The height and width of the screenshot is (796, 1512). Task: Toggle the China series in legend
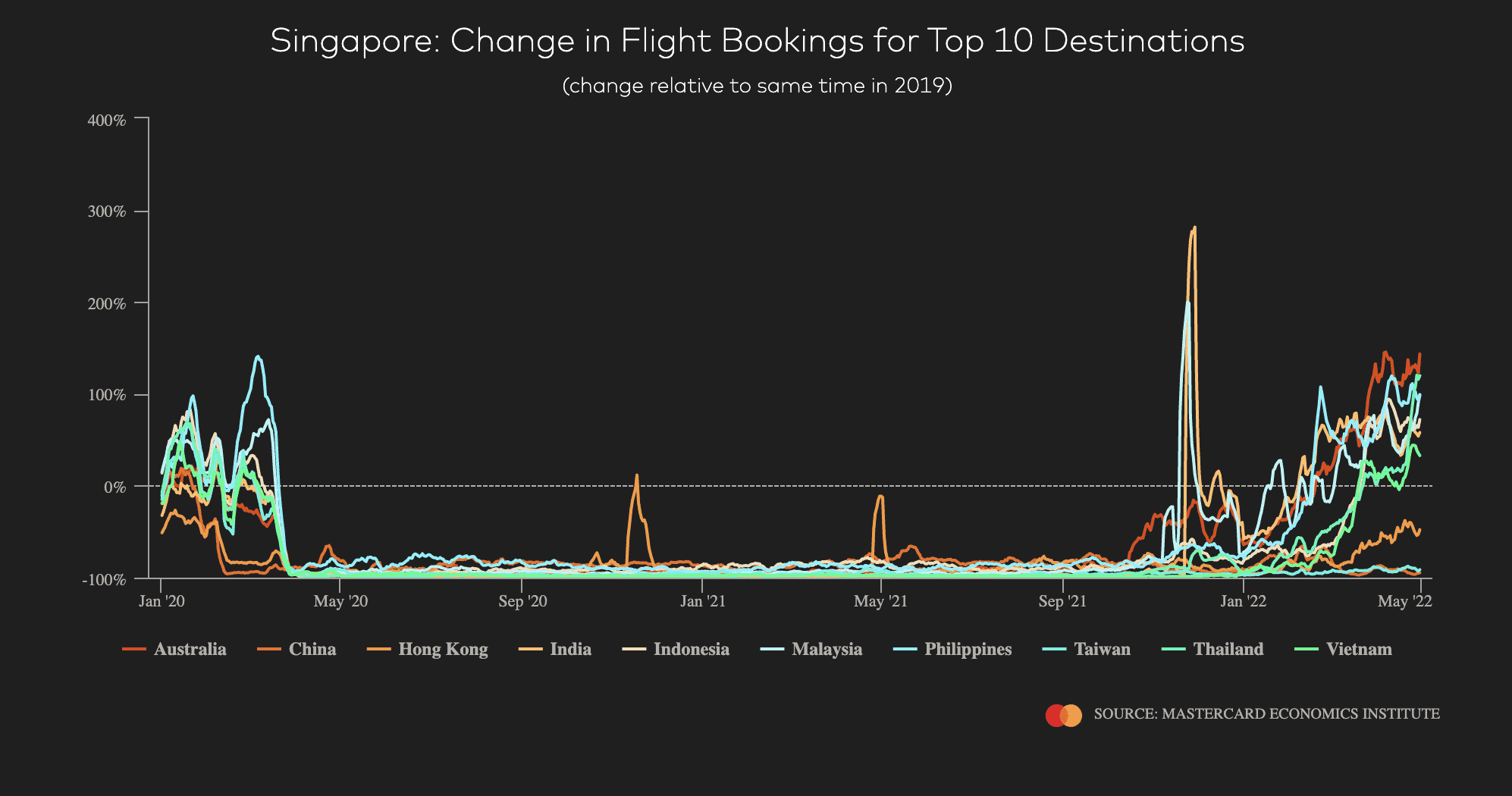(x=296, y=649)
